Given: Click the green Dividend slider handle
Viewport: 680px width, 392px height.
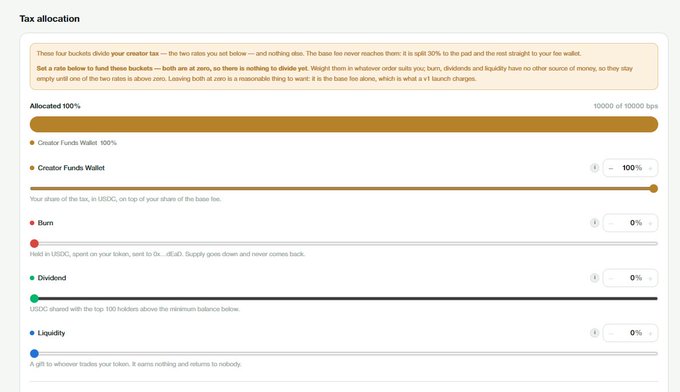Looking at the screenshot, I should tap(34, 299).
